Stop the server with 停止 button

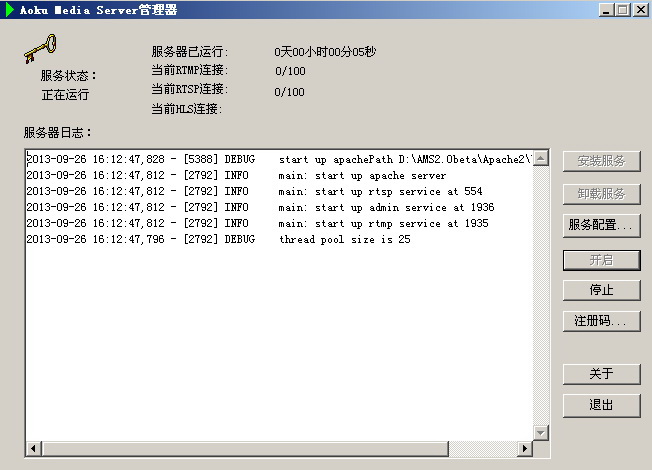coord(601,290)
